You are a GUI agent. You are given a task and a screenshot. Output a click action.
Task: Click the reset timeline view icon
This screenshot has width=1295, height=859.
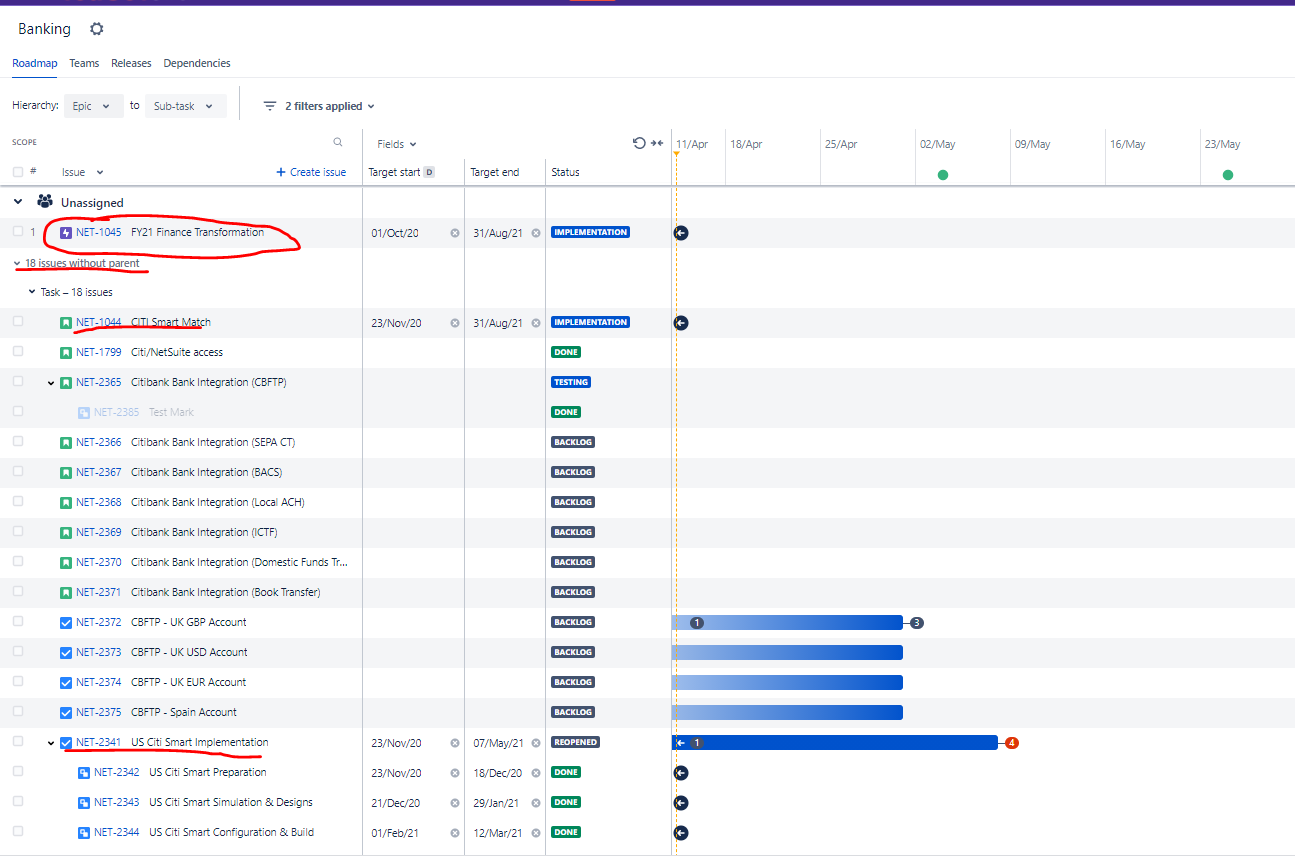click(x=639, y=143)
